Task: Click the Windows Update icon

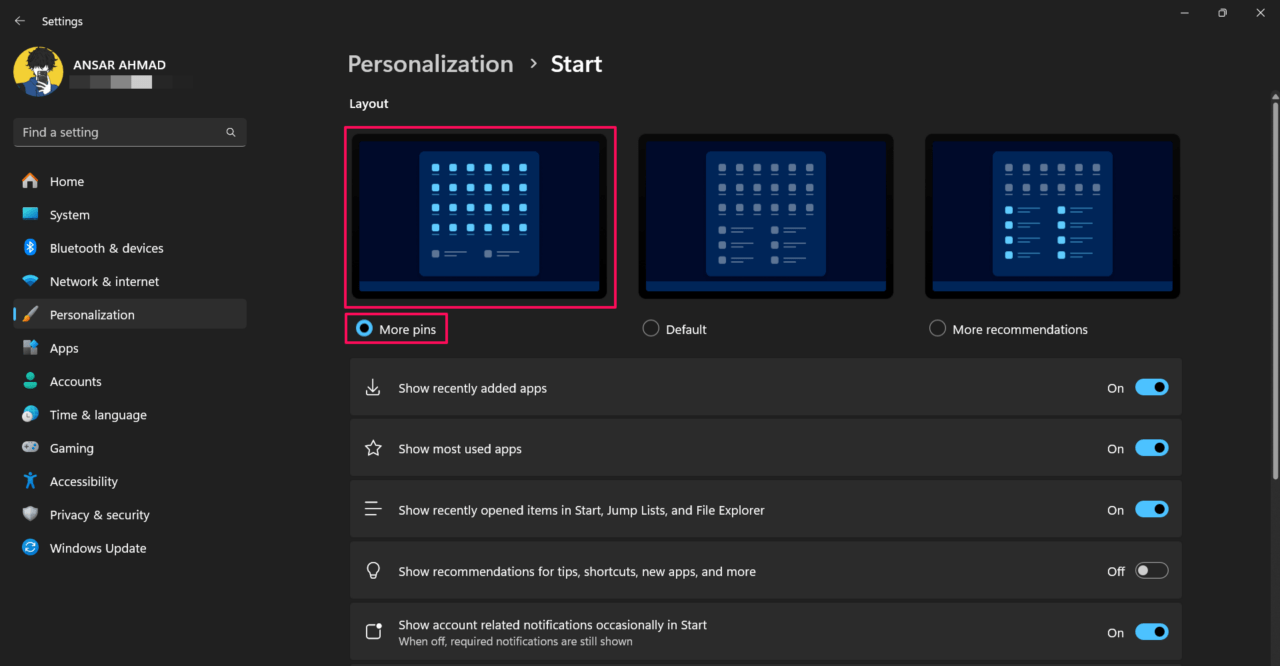Action: [x=30, y=548]
